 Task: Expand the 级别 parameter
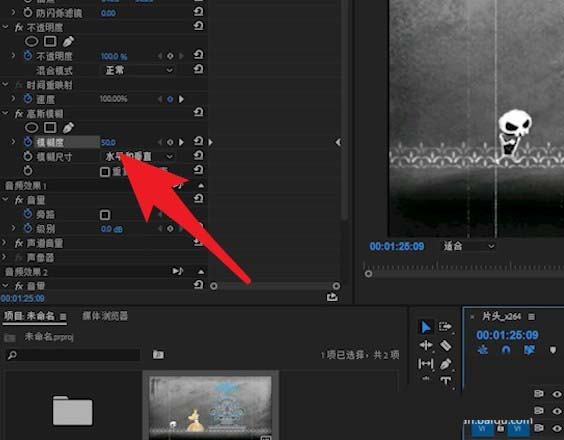(13, 228)
